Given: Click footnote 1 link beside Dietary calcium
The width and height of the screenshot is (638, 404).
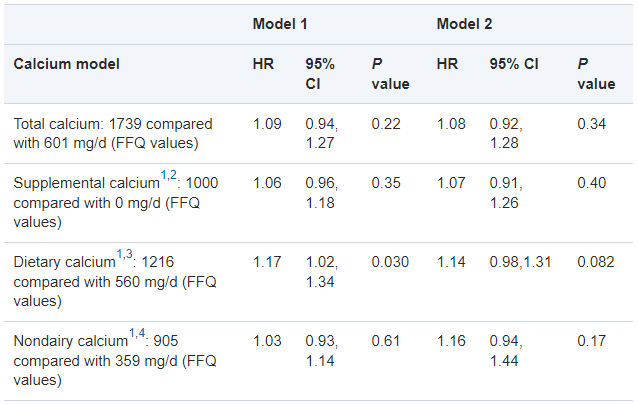Looking at the screenshot, I should pos(118,255).
